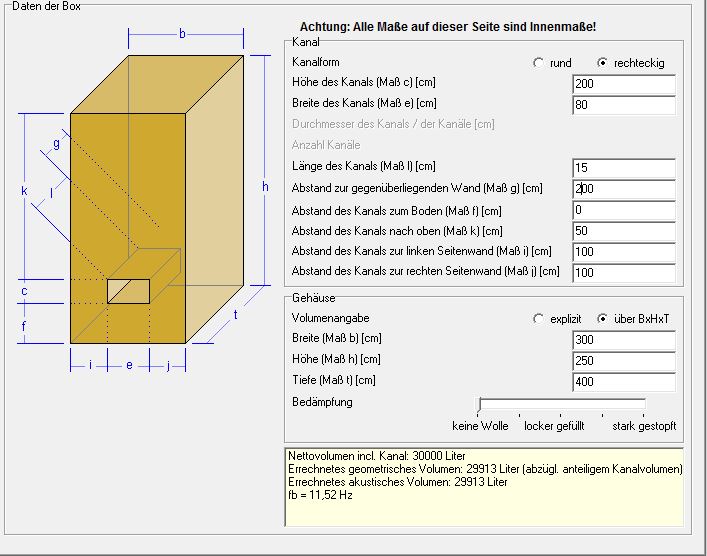Click the rechten Seitenwand (Maß j) field
Viewport: 707px width, 556px height.
coord(624,272)
